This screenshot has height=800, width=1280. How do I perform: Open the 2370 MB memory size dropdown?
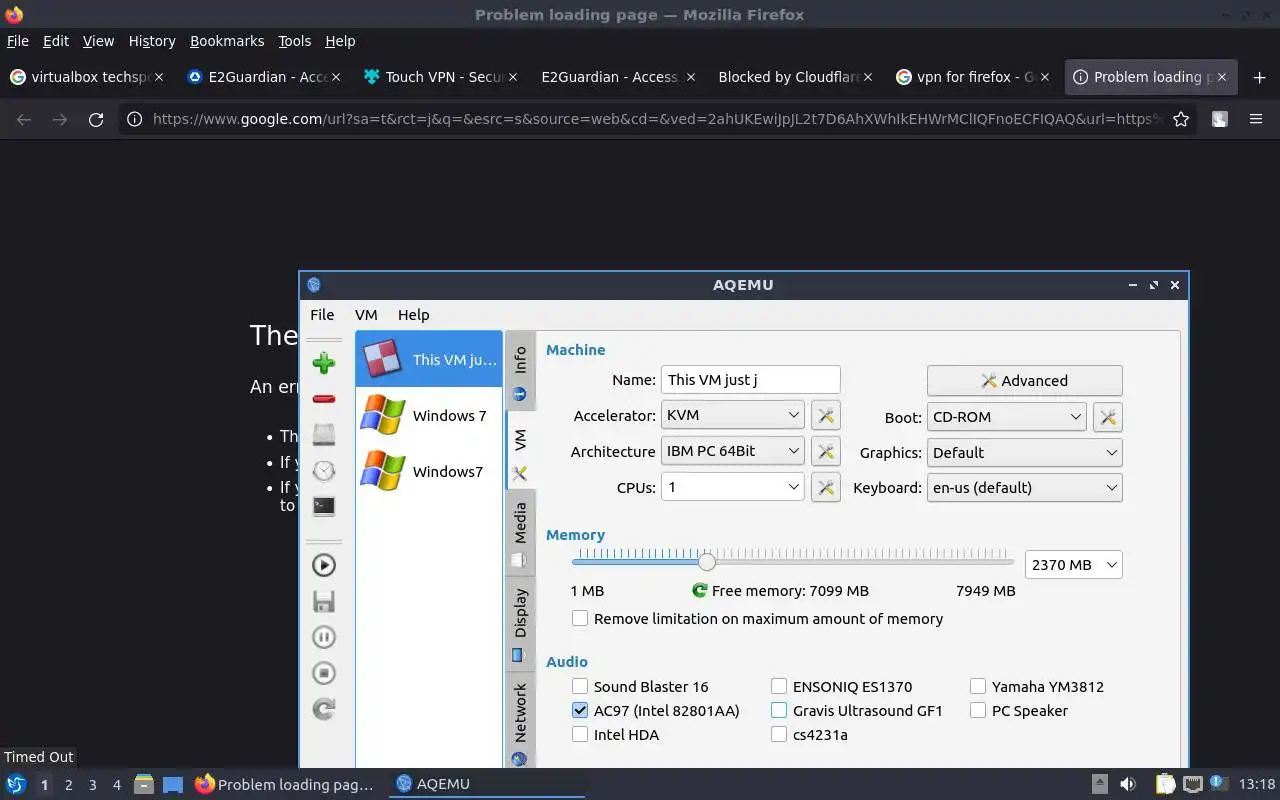tap(1074, 564)
